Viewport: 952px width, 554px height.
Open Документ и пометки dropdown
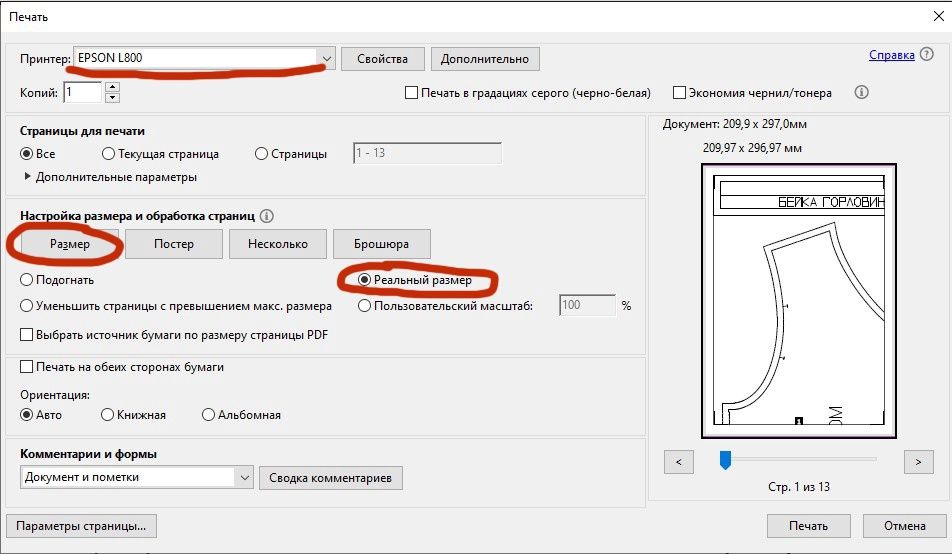pyautogui.click(x=245, y=478)
